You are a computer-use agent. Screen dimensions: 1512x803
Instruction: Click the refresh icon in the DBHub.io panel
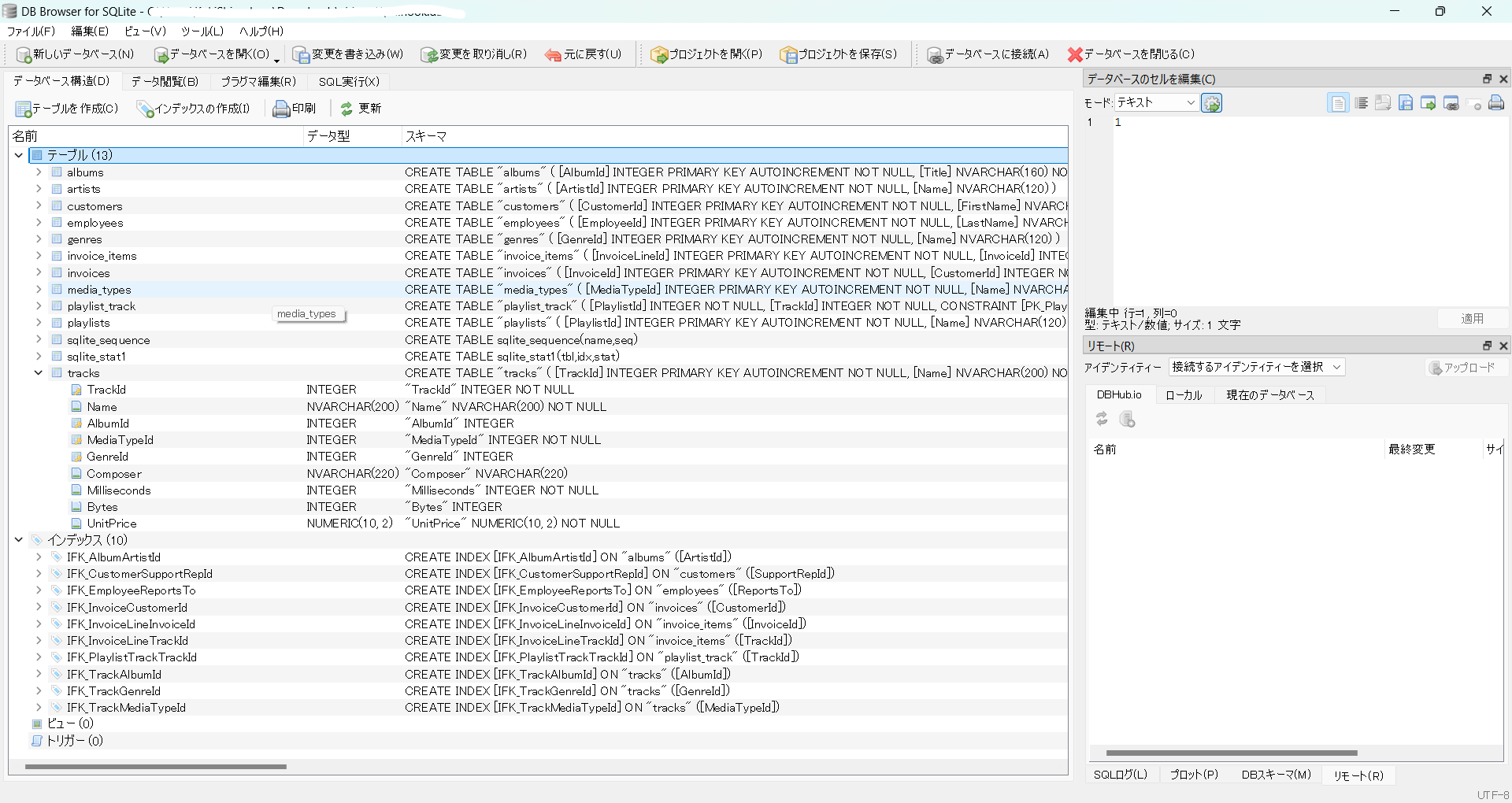(1102, 419)
